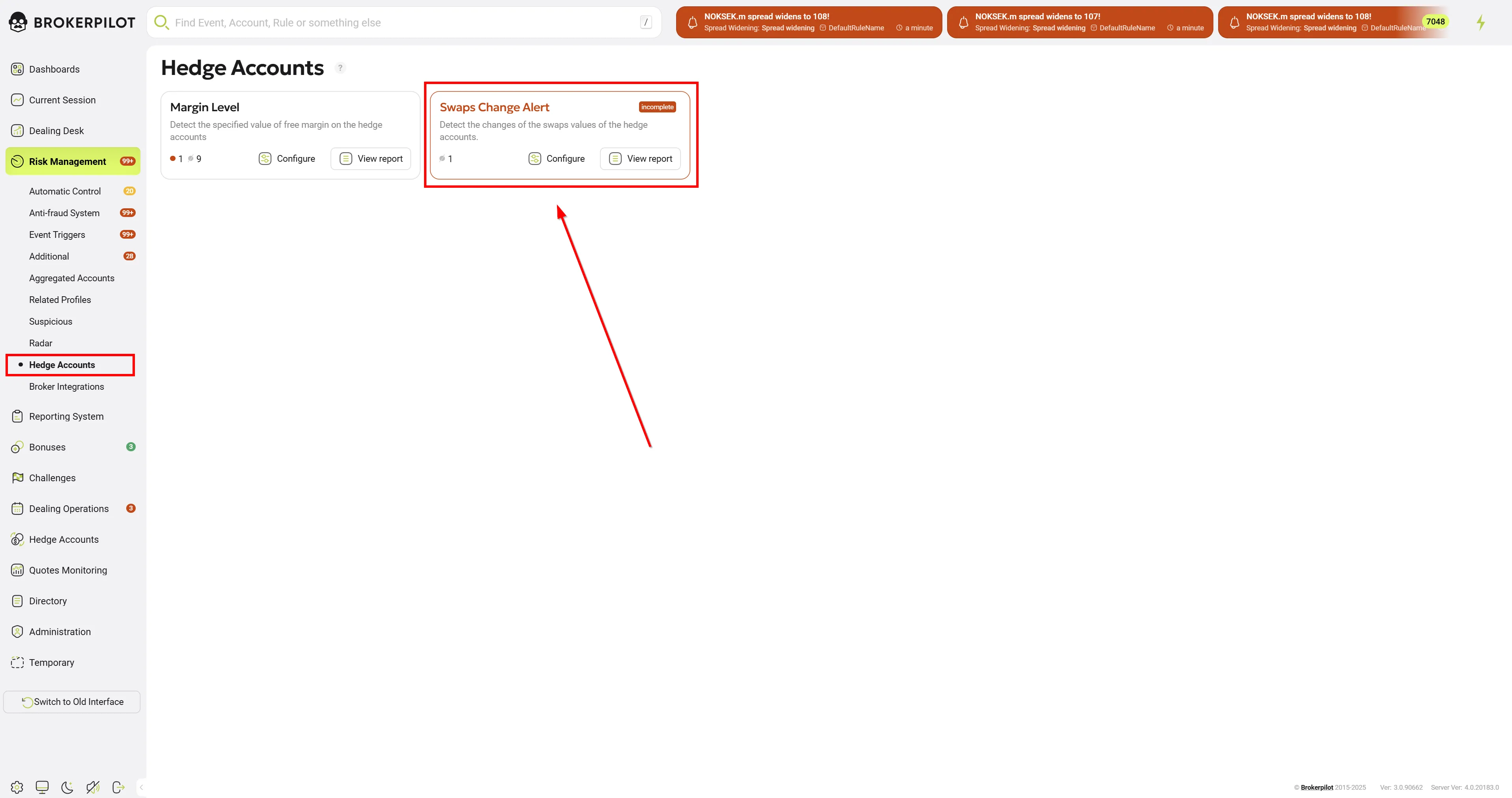
Task: Click the Risk Management shield icon
Action: point(18,161)
